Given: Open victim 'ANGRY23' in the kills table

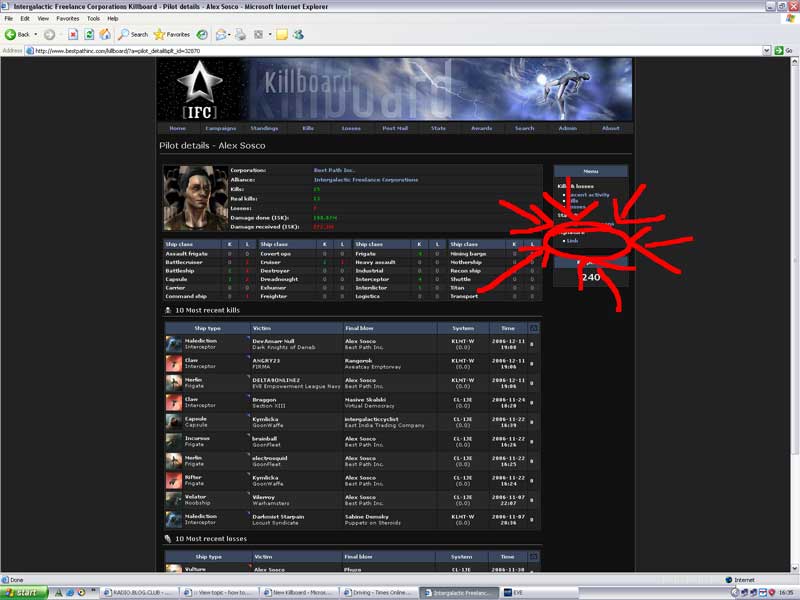Looking at the screenshot, I should coord(266,360).
